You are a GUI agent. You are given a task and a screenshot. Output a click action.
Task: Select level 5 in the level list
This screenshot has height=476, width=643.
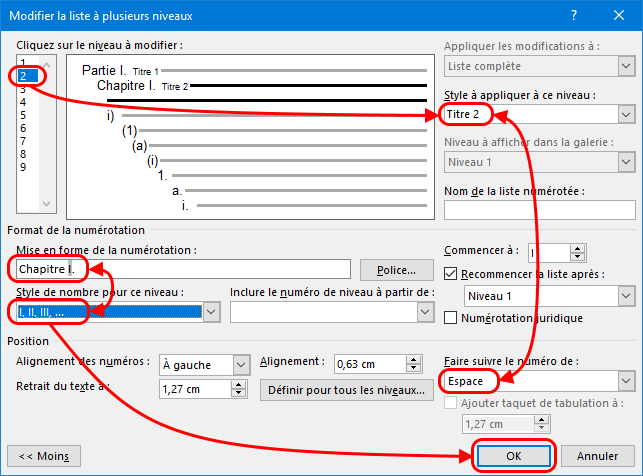pos(23,115)
